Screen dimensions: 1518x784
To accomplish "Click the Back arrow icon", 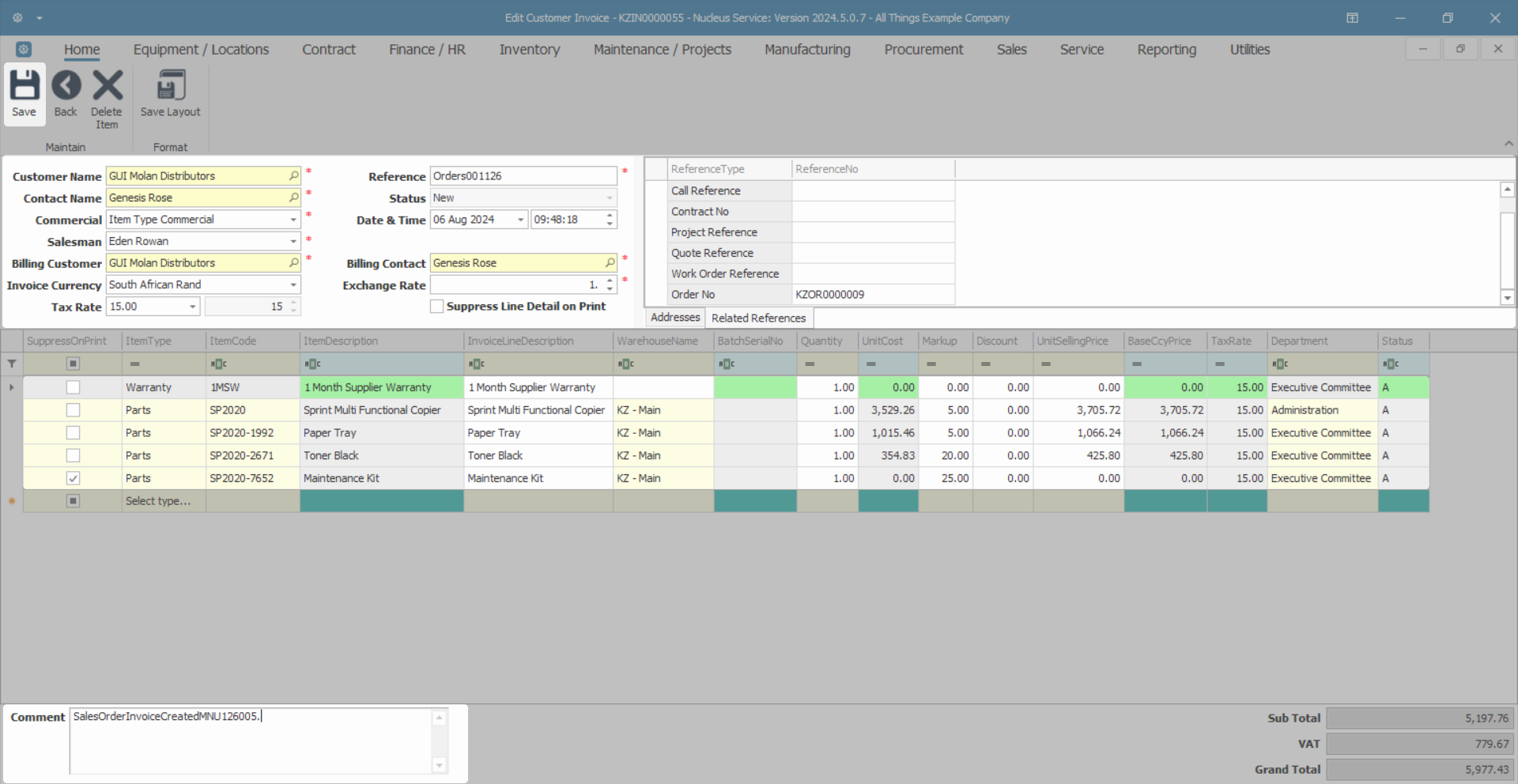I will [x=66, y=85].
